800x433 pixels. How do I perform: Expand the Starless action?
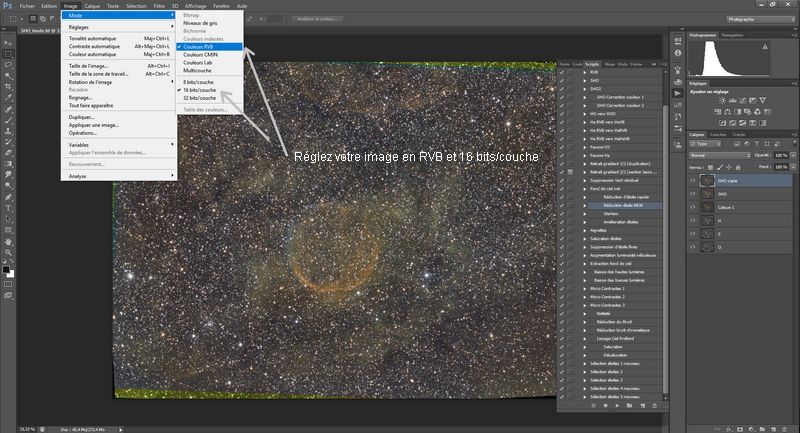[585, 214]
